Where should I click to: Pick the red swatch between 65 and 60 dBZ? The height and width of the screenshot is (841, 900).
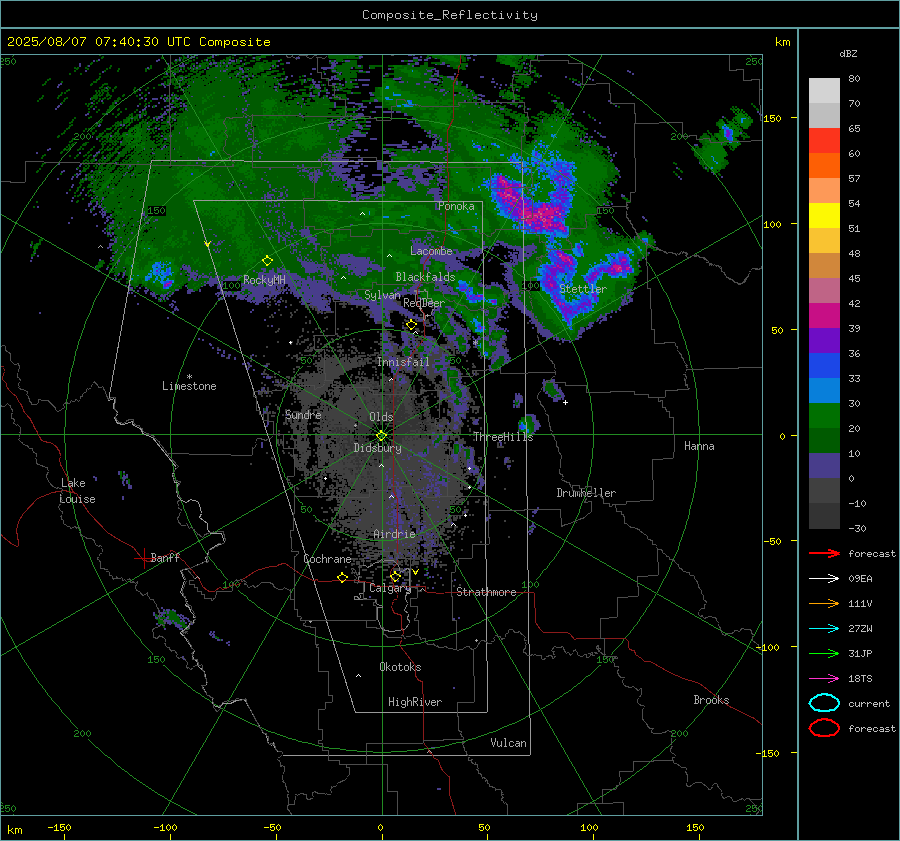pyautogui.click(x=824, y=141)
